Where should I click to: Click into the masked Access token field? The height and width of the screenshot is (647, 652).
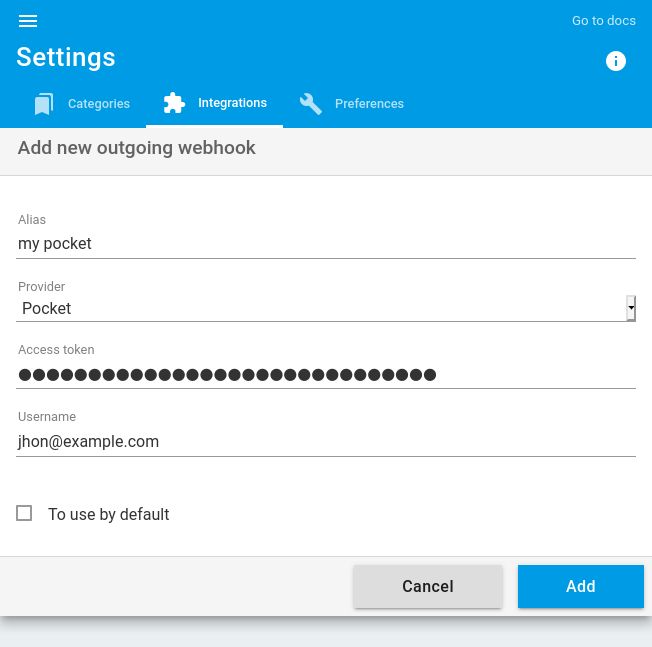coord(326,375)
